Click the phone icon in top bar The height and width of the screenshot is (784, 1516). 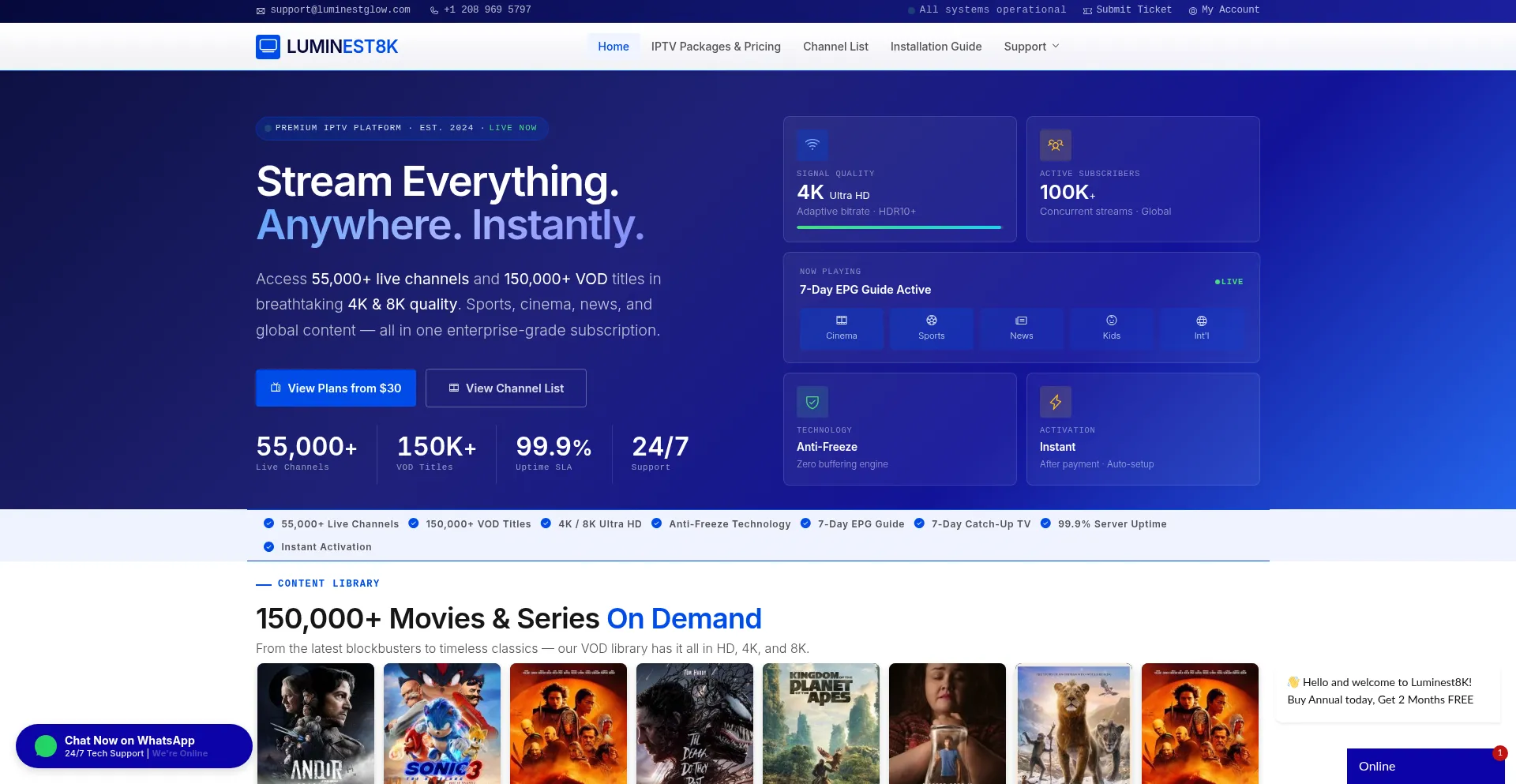434,11
